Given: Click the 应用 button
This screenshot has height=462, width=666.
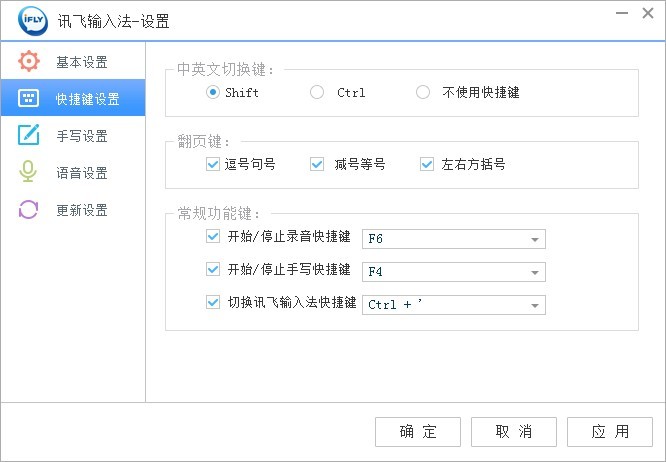Looking at the screenshot, I should (609, 432).
